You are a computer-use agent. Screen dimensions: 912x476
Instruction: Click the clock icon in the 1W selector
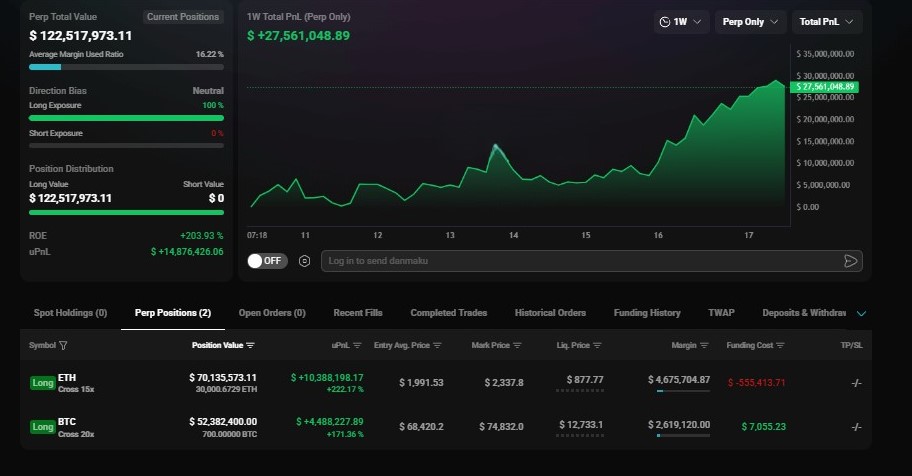665,22
